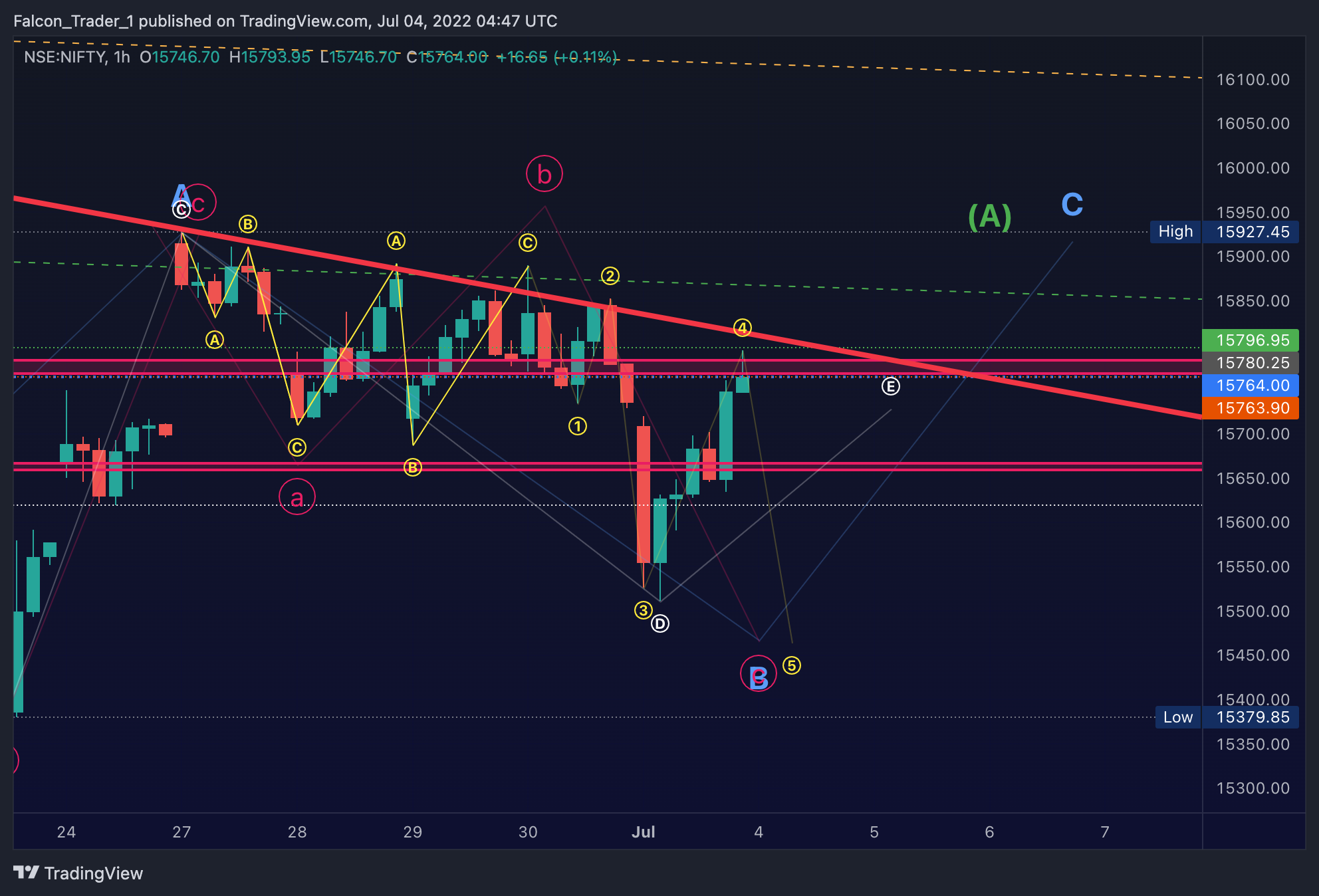Click the '30' date on time axis

(x=528, y=832)
